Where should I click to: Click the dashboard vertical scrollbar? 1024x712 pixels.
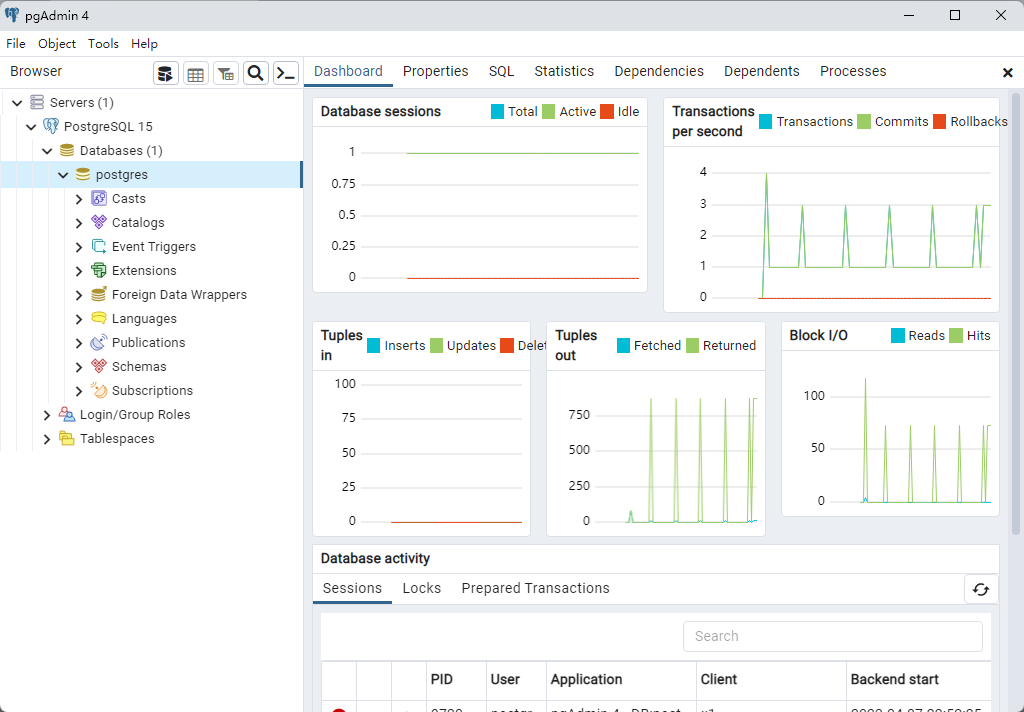coord(1016,314)
